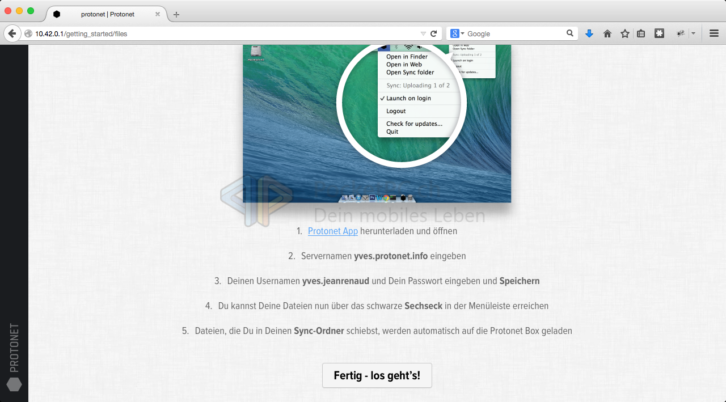Screen dimensions: 726x402
Task: Open a new tab with plus button
Action: (176, 14)
